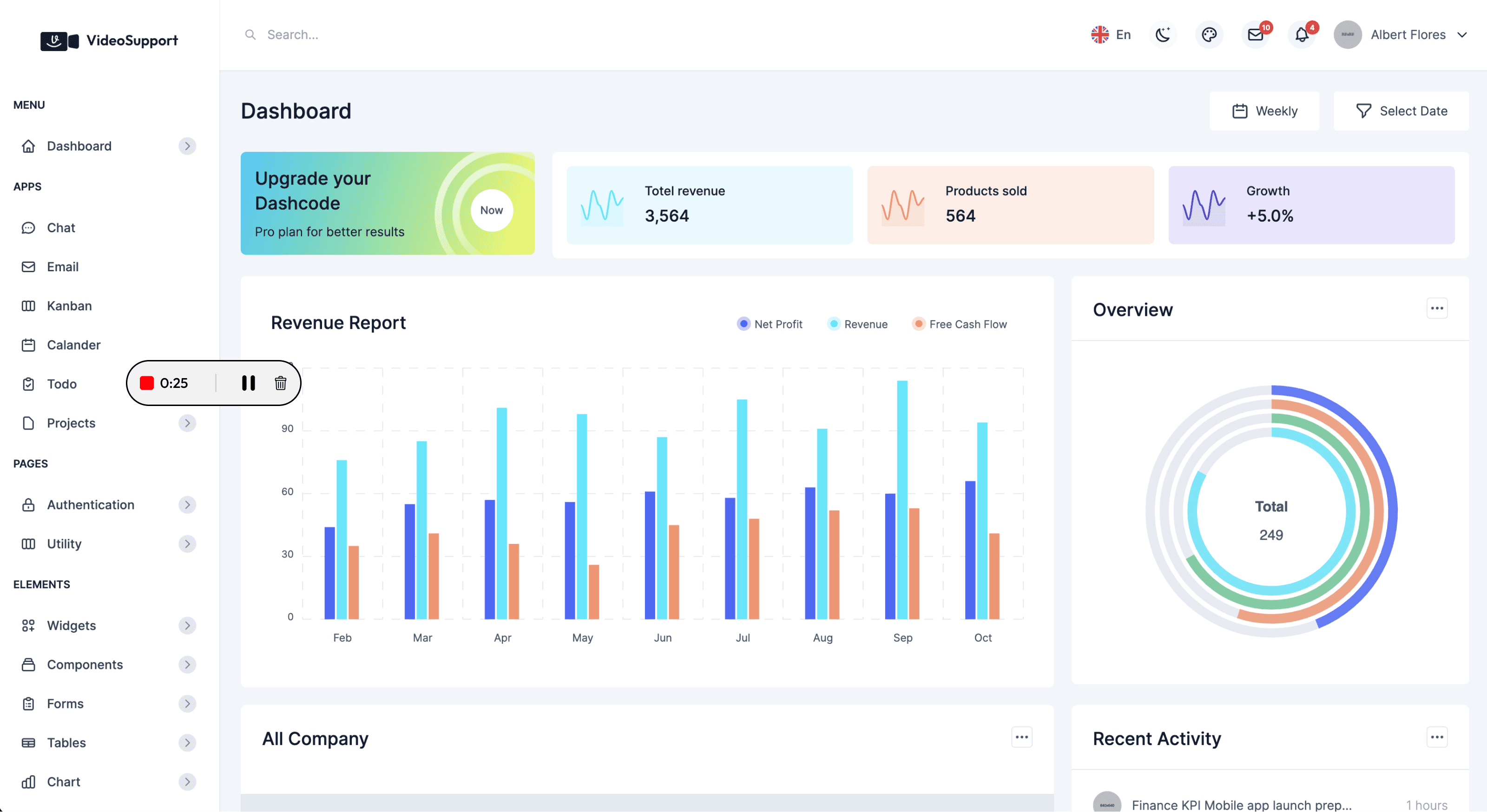Image resolution: width=1487 pixels, height=812 pixels.
Task: Open the Chat app
Action: pos(60,227)
